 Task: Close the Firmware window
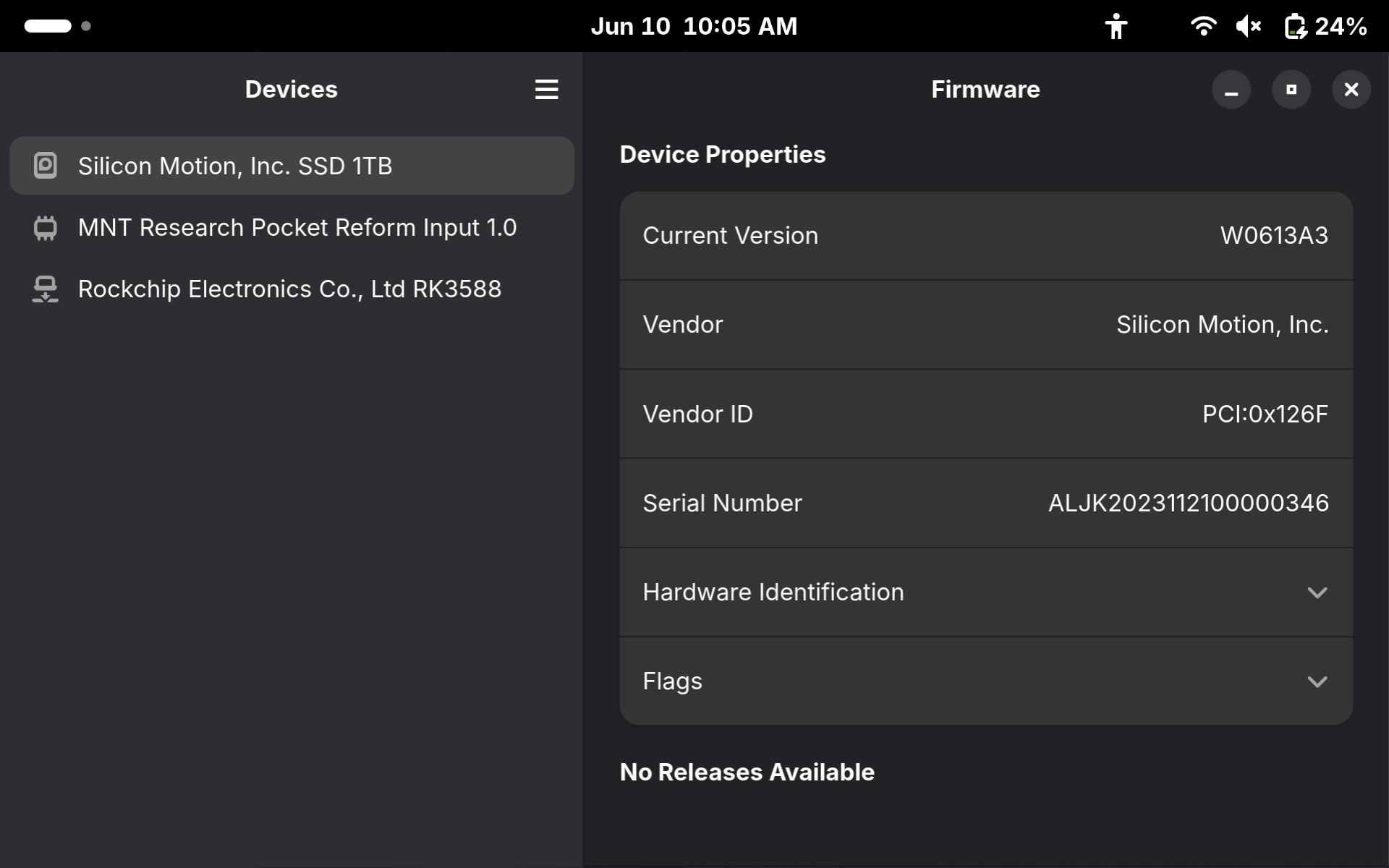pyautogui.click(x=1351, y=90)
